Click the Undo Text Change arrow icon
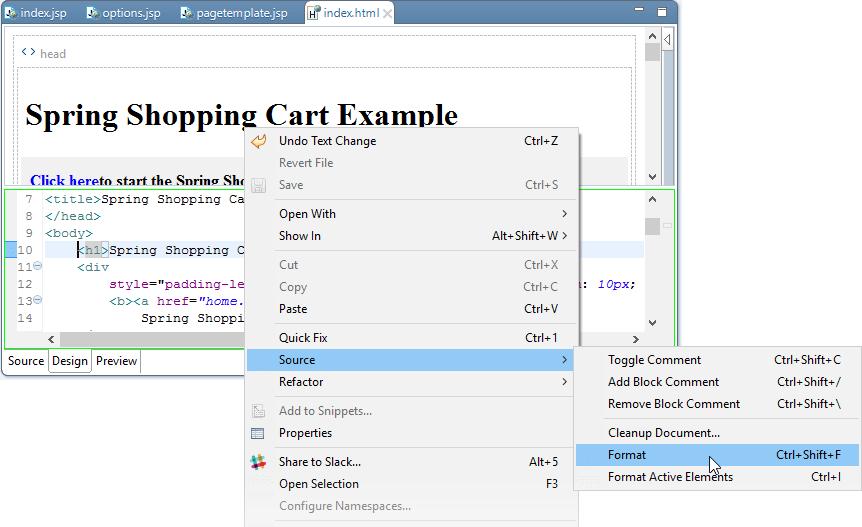 tap(259, 141)
